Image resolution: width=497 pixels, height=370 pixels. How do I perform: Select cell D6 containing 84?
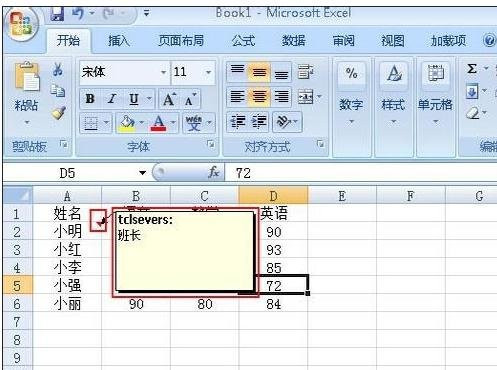coord(273,304)
